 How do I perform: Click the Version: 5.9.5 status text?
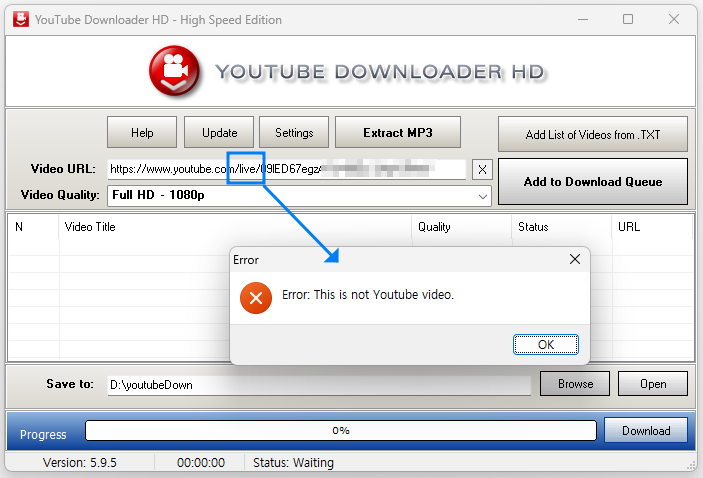point(79,462)
